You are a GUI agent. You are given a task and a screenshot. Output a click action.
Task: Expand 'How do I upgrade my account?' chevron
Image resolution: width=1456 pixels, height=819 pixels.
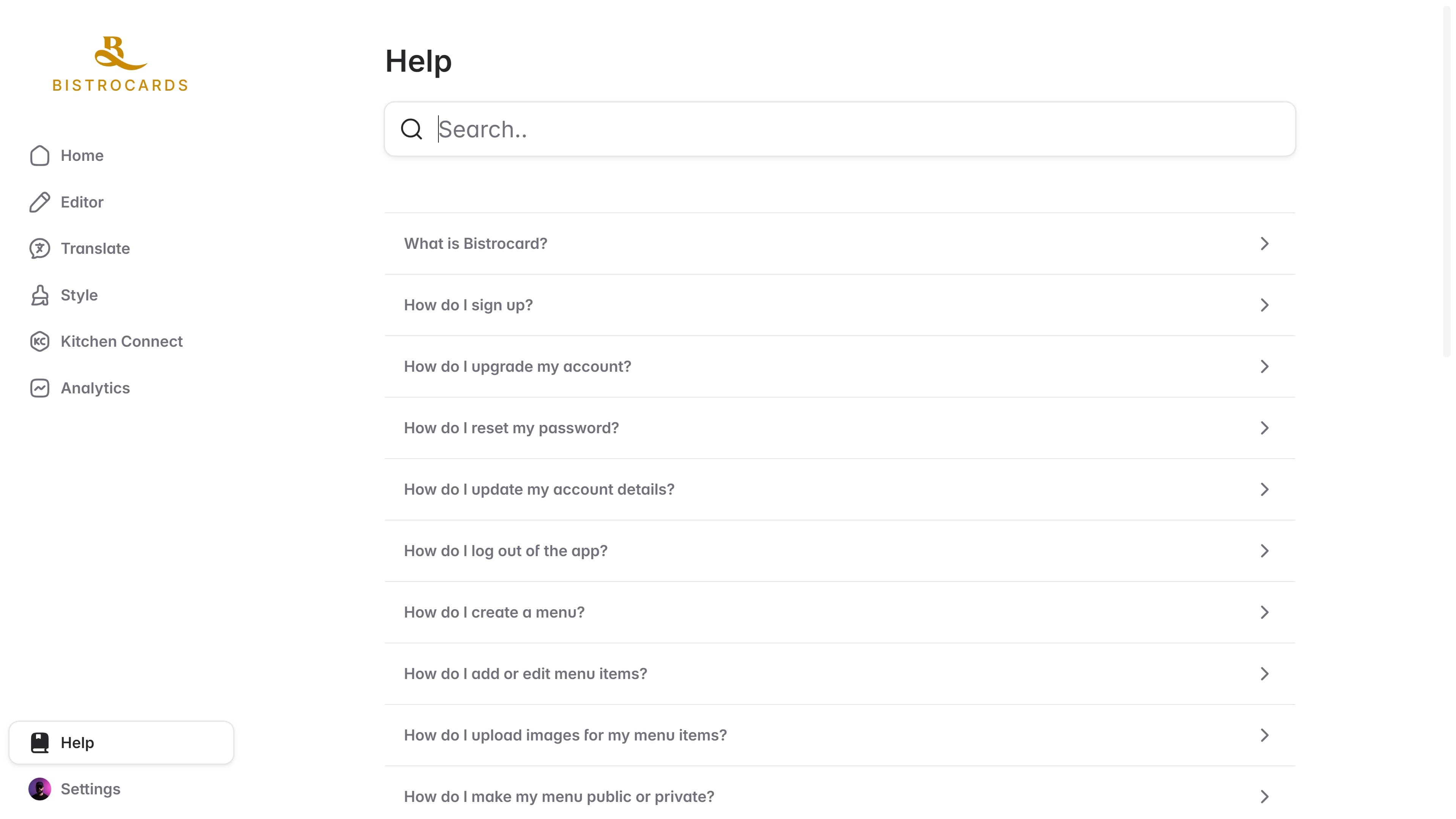tap(1265, 367)
